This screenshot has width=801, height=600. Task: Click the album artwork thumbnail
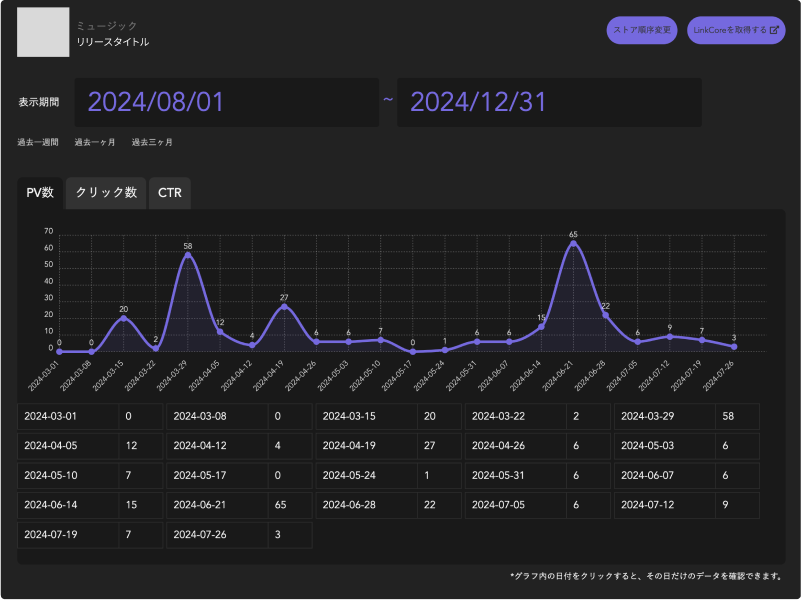point(43,32)
